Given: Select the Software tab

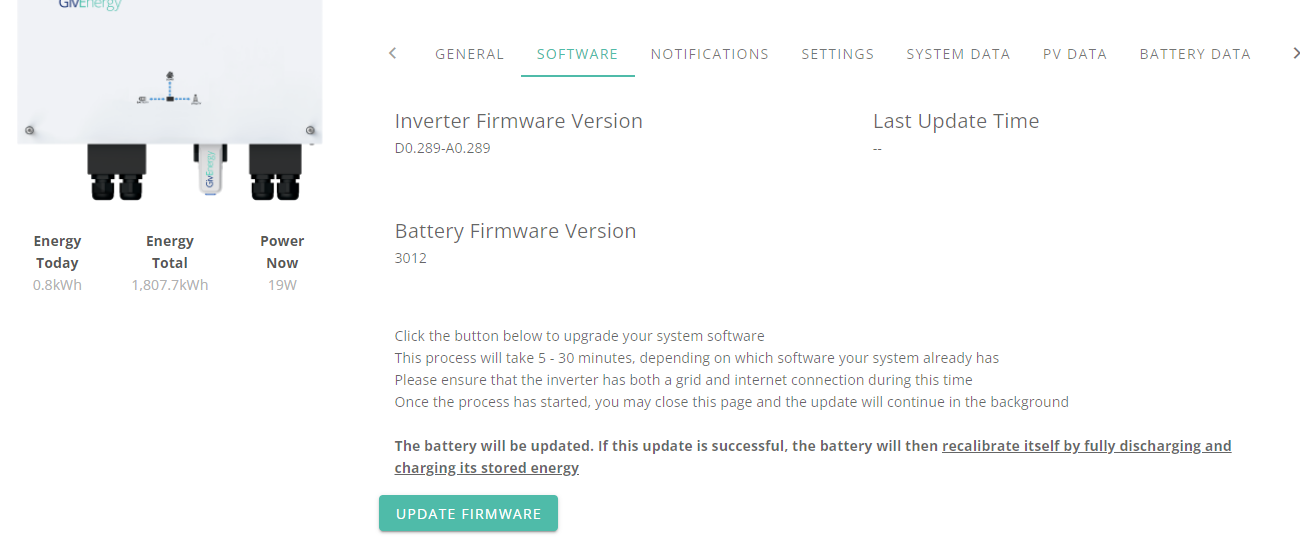Looking at the screenshot, I should click(578, 54).
